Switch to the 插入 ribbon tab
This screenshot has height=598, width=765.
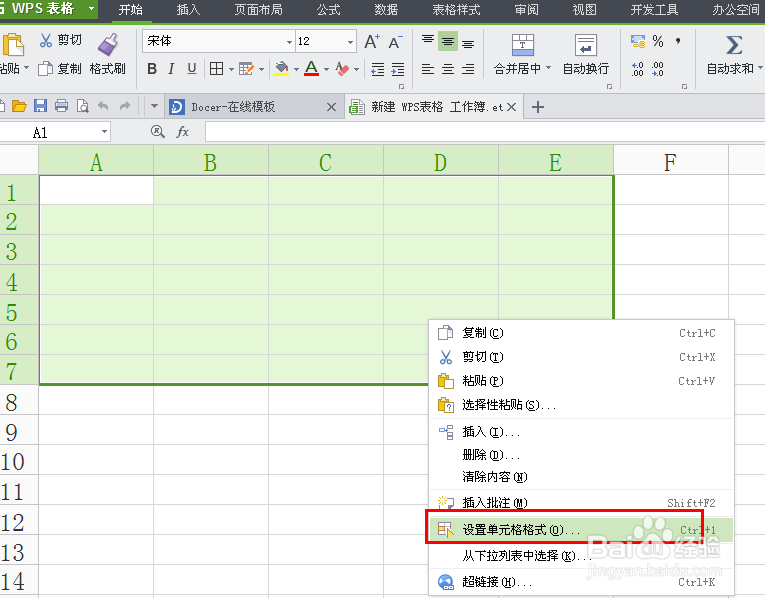click(x=188, y=10)
